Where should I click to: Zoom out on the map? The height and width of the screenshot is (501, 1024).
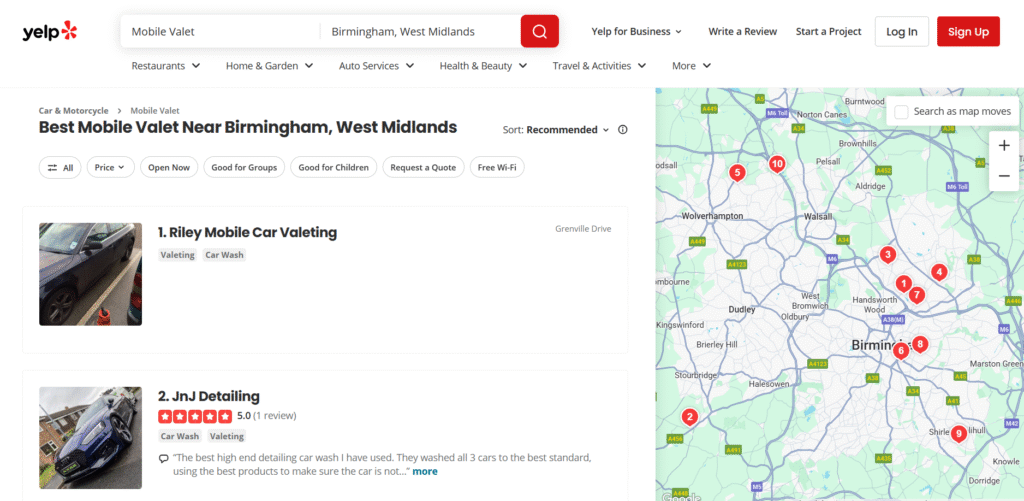(x=1004, y=177)
